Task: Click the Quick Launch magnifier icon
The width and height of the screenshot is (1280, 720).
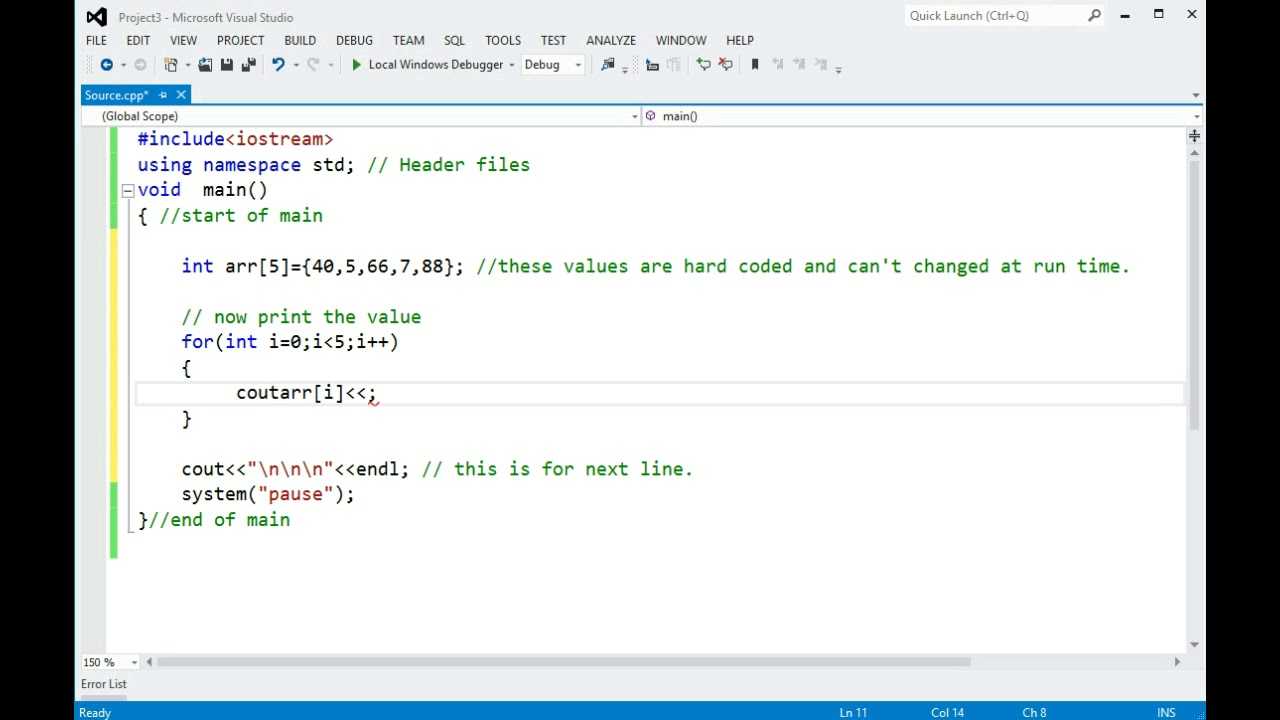Action: click(1094, 15)
